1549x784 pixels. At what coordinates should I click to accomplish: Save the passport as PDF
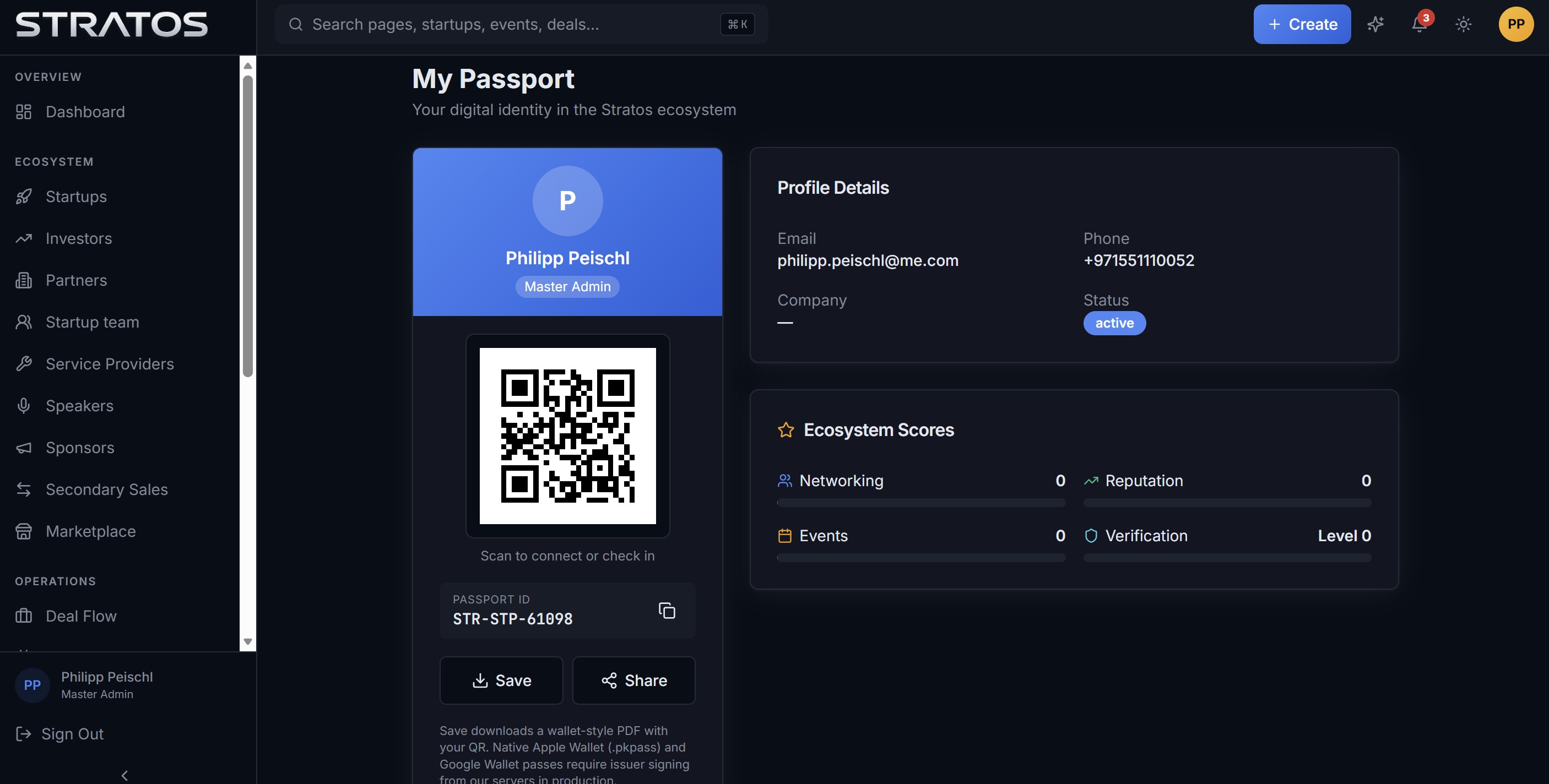[x=501, y=680]
